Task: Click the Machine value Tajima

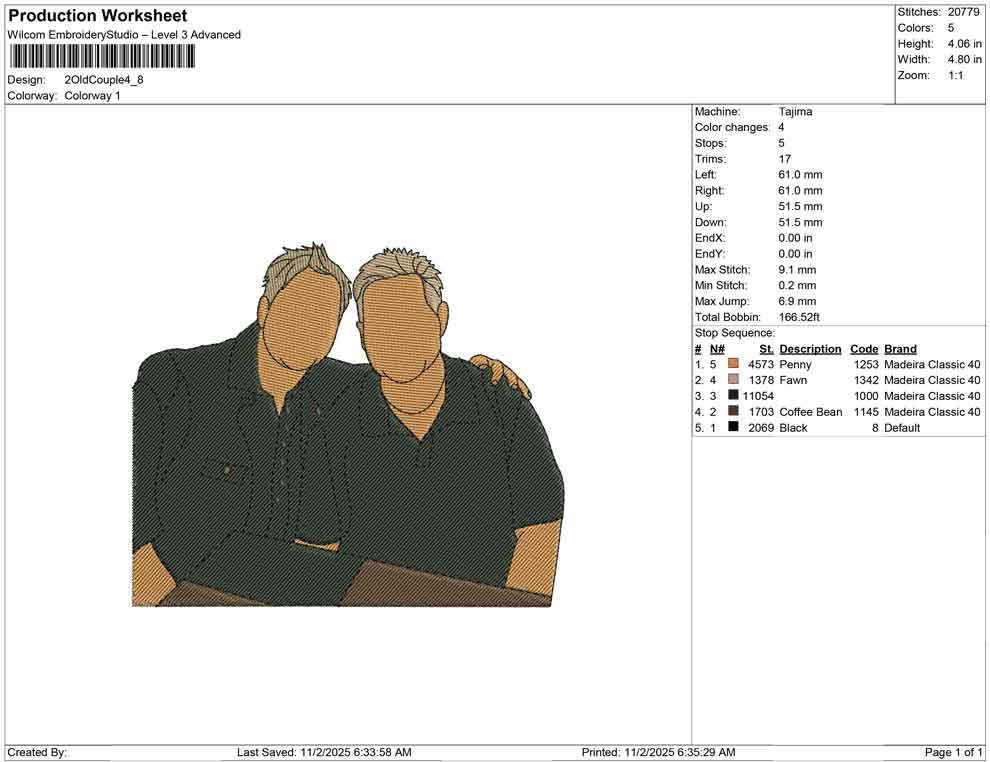Action: point(796,111)
